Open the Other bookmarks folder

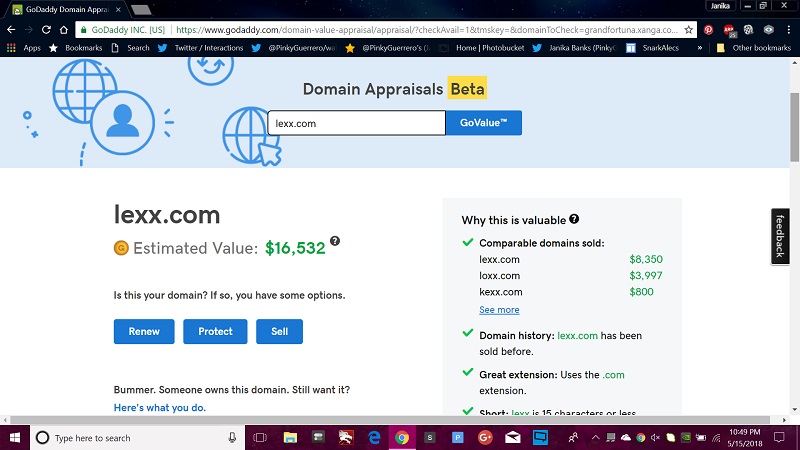tap(754, 48)
